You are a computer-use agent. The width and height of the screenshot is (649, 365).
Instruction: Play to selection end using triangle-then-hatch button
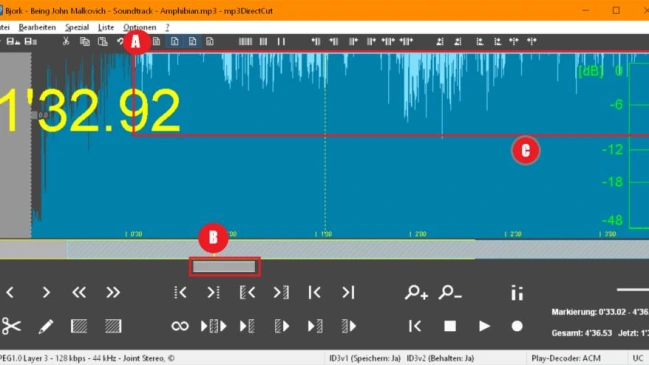(x=315, y=326)
